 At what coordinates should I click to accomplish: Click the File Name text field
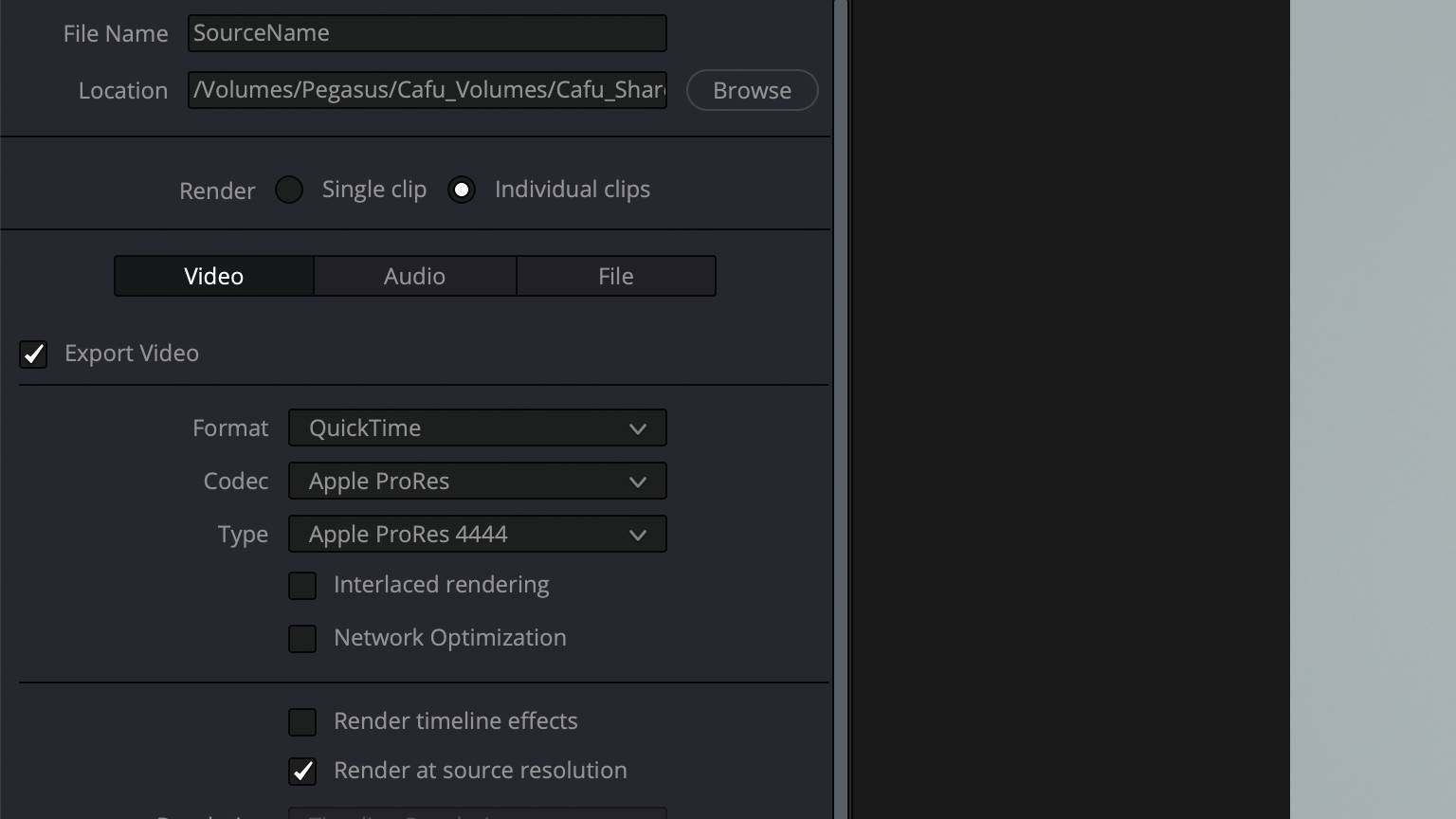coord(427,33)
